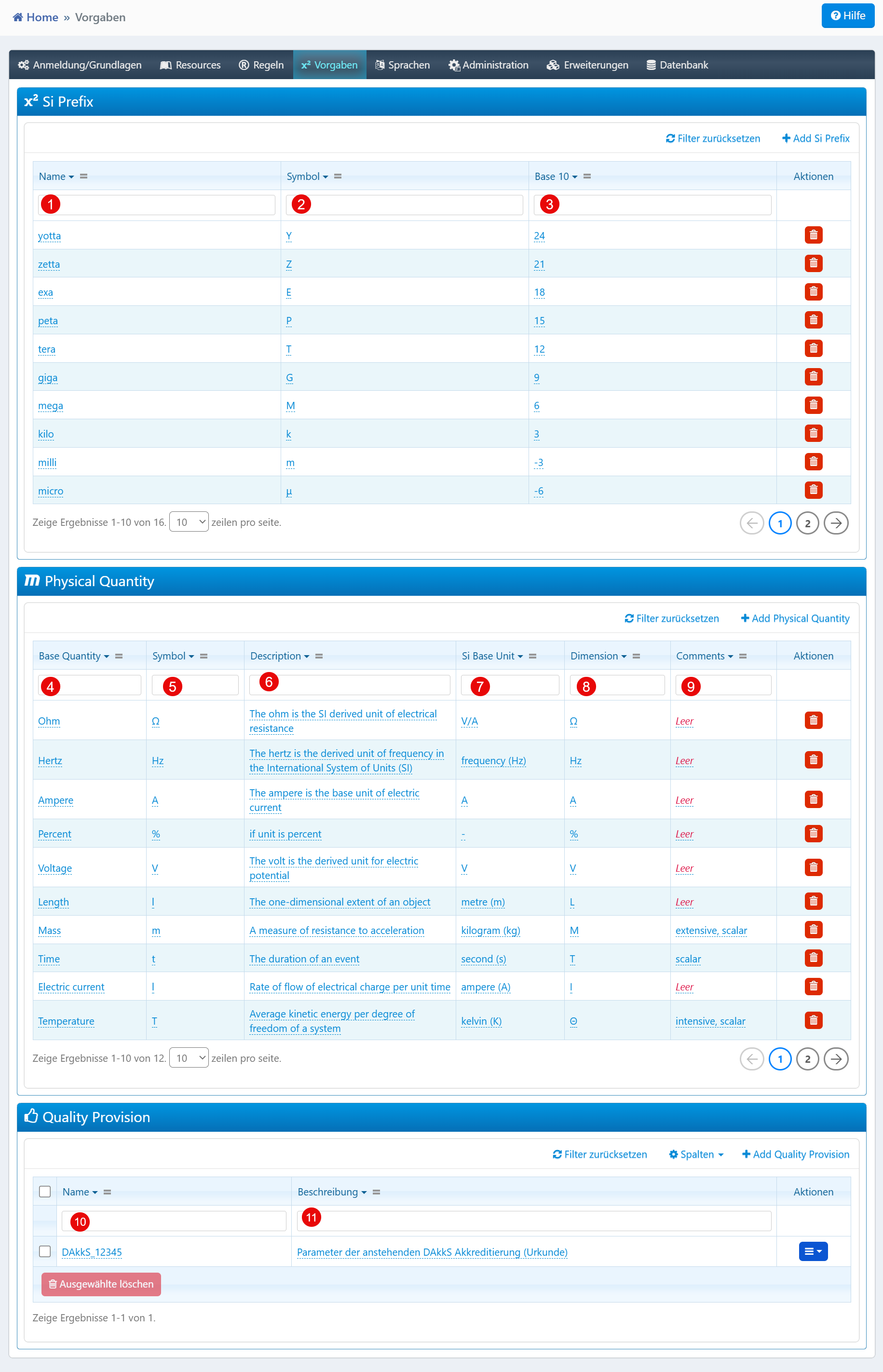Click trash icon for kilo row
The width and height of the screenshot is (883, 1372).
813,434
